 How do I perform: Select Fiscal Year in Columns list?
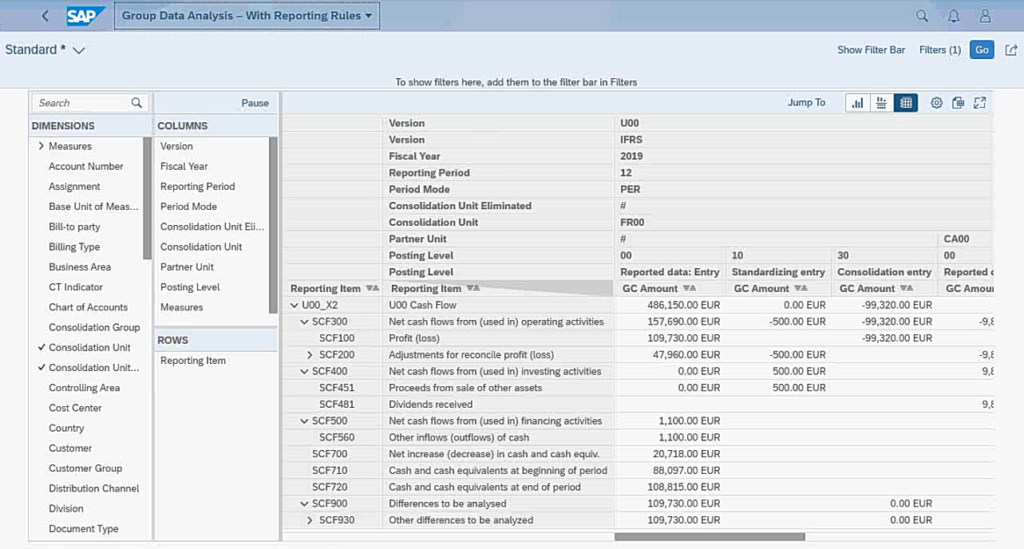pos(184,166)
